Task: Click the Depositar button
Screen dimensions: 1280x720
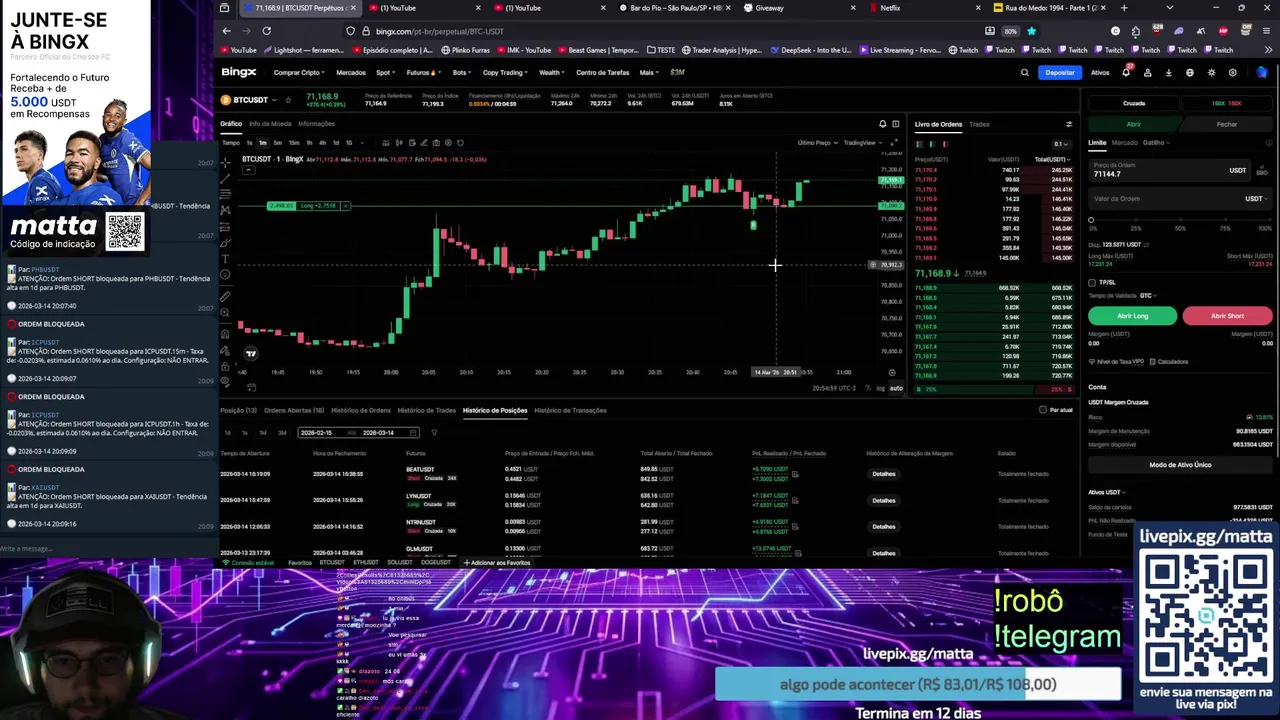Action: (1060, 72)
